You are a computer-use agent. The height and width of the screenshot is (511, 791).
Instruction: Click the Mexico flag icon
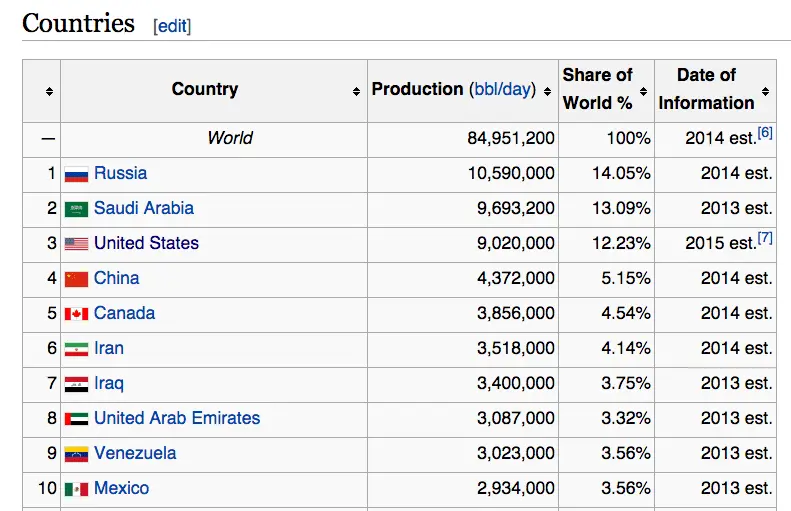tap(76, 489)
